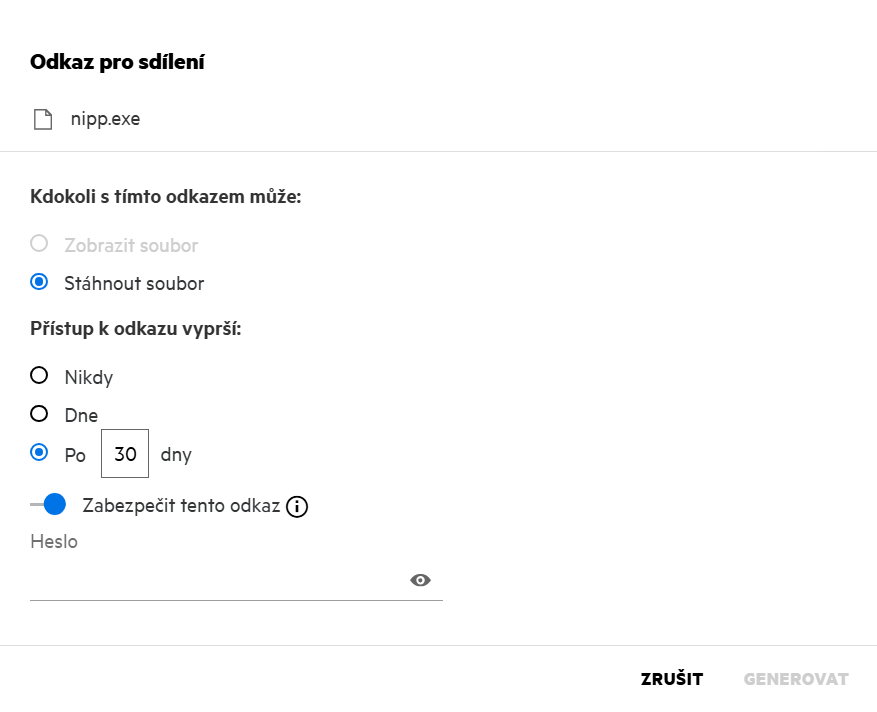Click the Kdokoli s tímto odkazem může heading
Viewport: 877px width, 712px height.
pyautogui.click(x=166, y=197)
